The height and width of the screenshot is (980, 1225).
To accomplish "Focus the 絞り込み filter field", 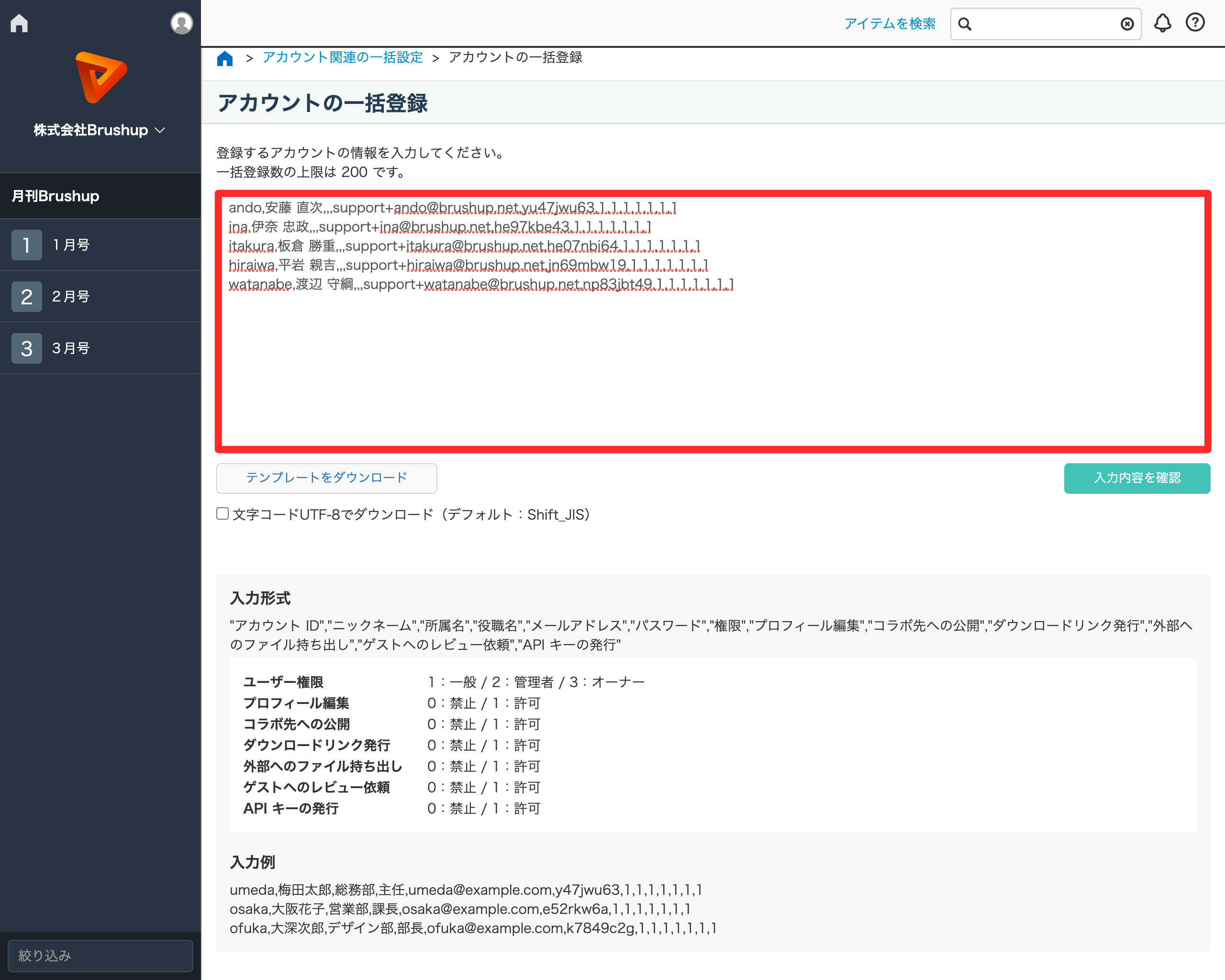I will coord(100,956).
